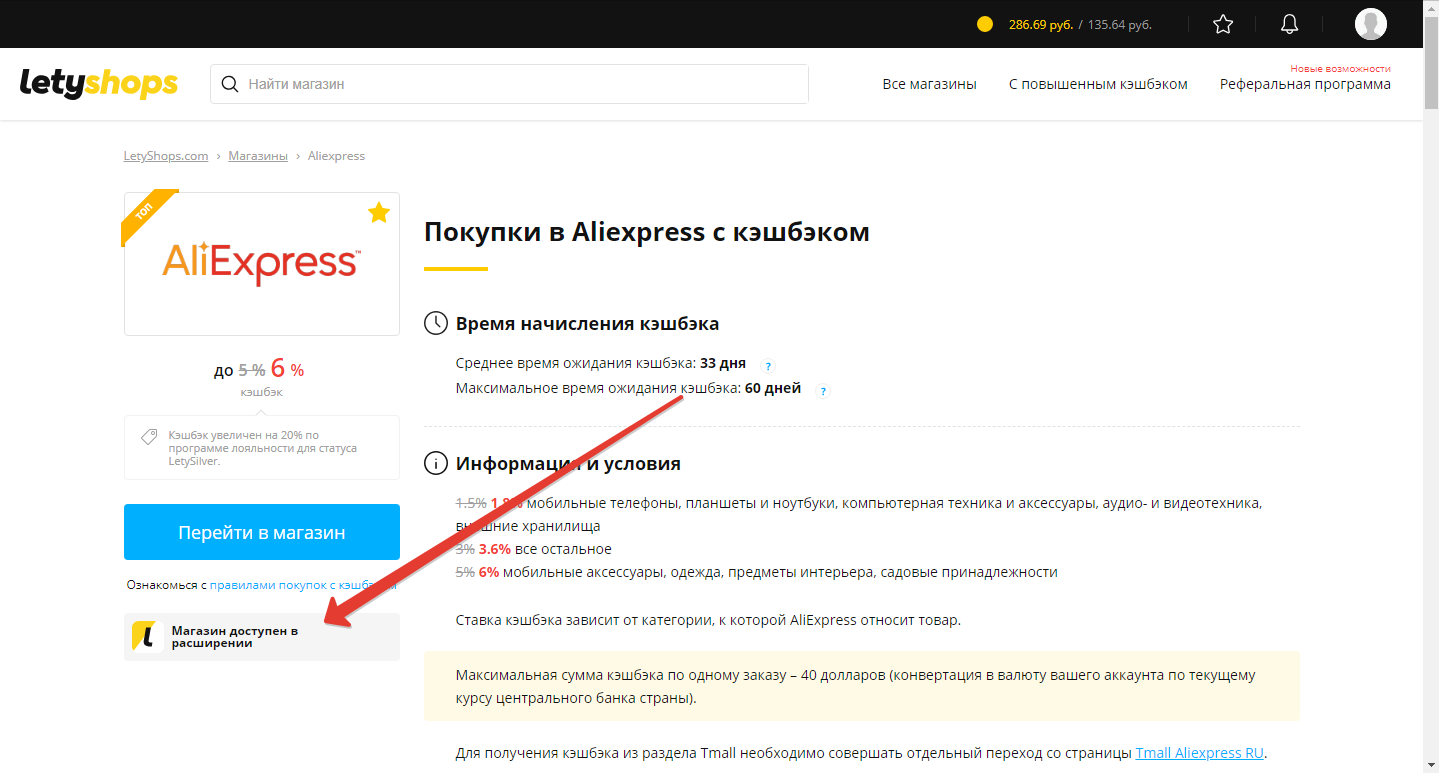This screenshot has width=1439, height=773.
Task: Click Новые возможности label
Action: point(1340,68)
